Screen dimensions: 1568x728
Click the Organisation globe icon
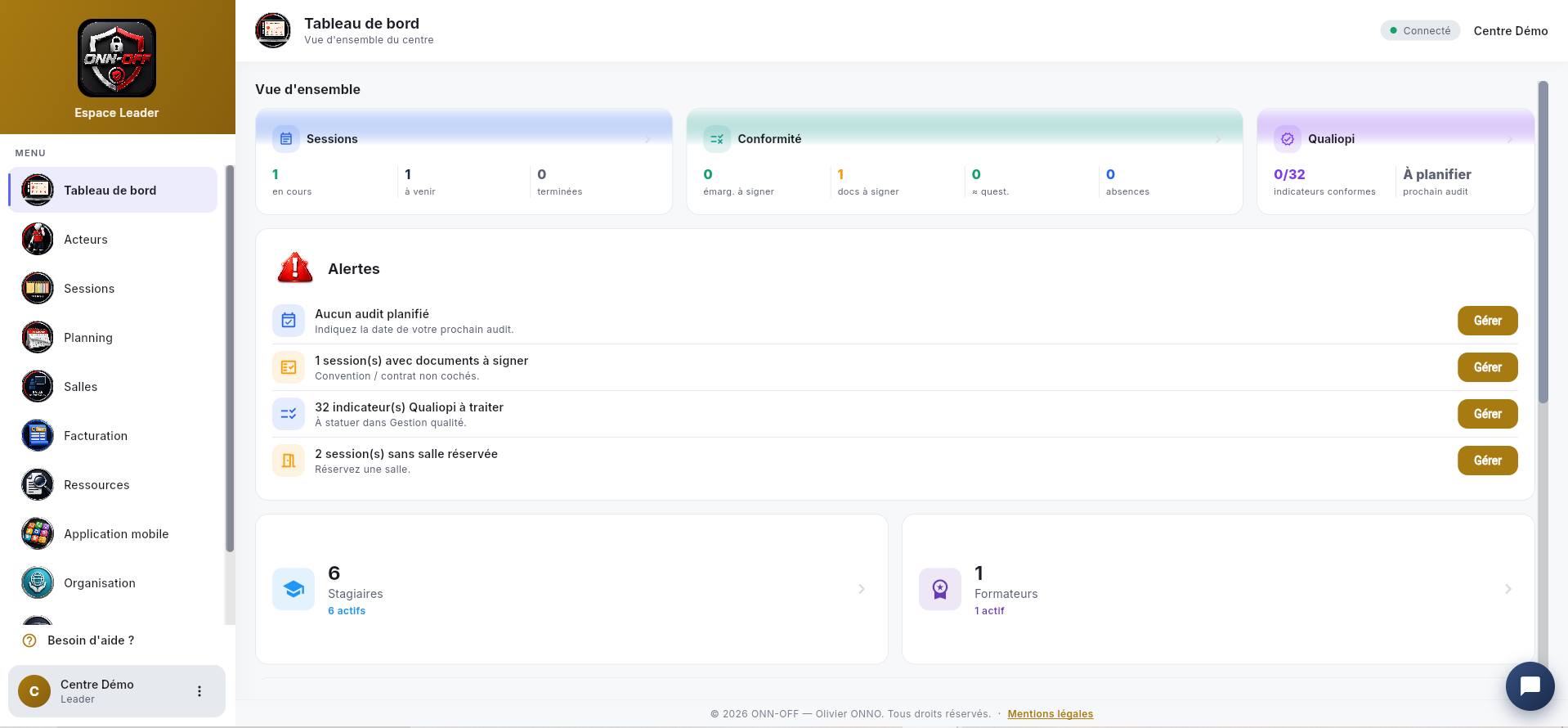38,582
